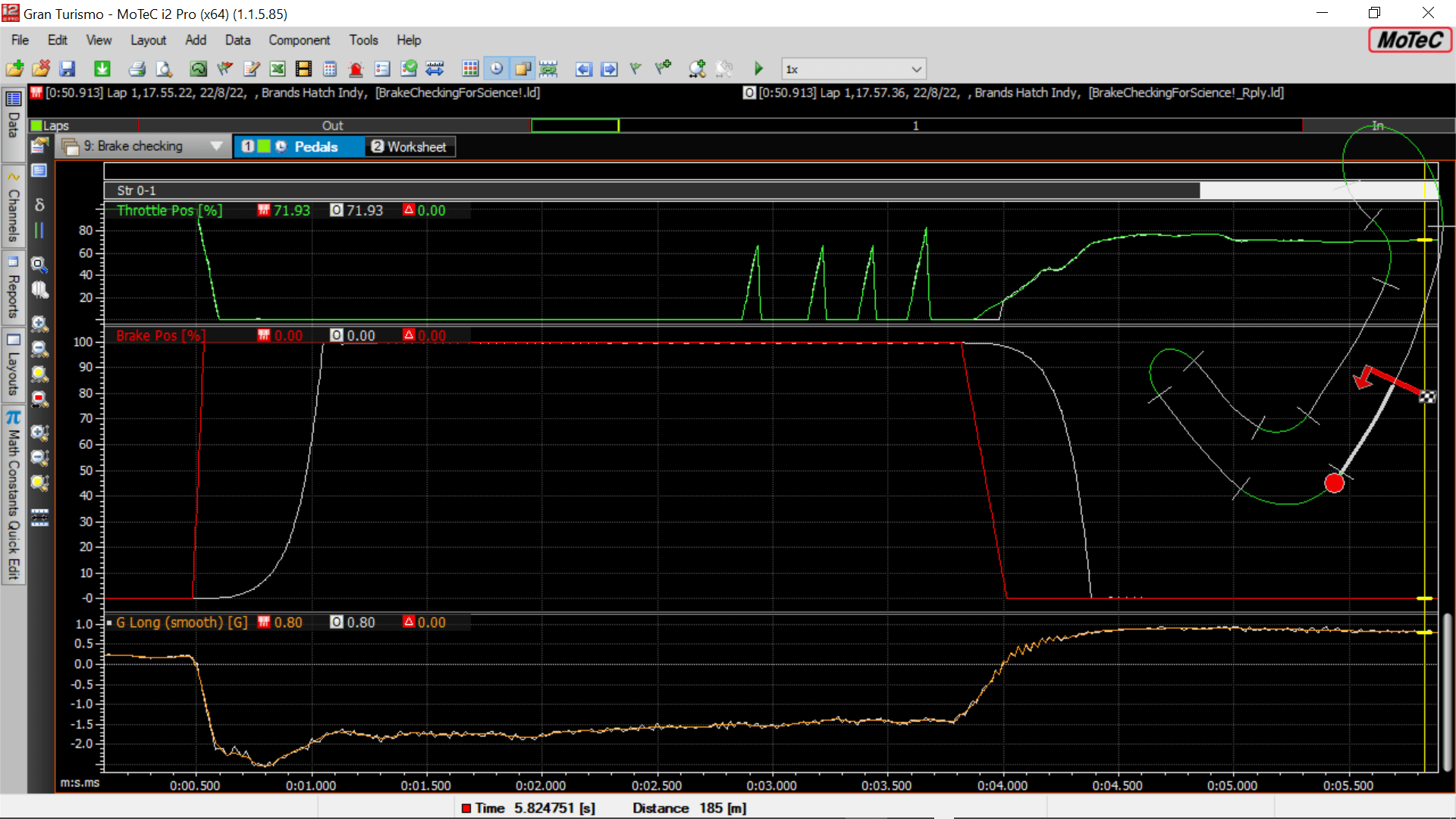1456x819 pixels.
Task: Expand the 9: Brake checking workbook dropdown
Action: [217, 146]
